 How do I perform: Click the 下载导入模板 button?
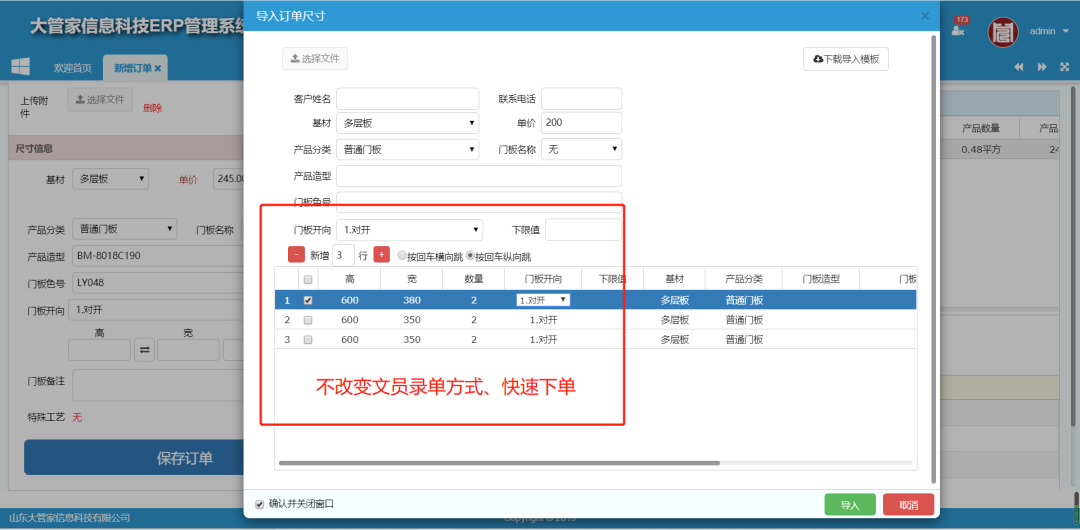tap(846, 59)
